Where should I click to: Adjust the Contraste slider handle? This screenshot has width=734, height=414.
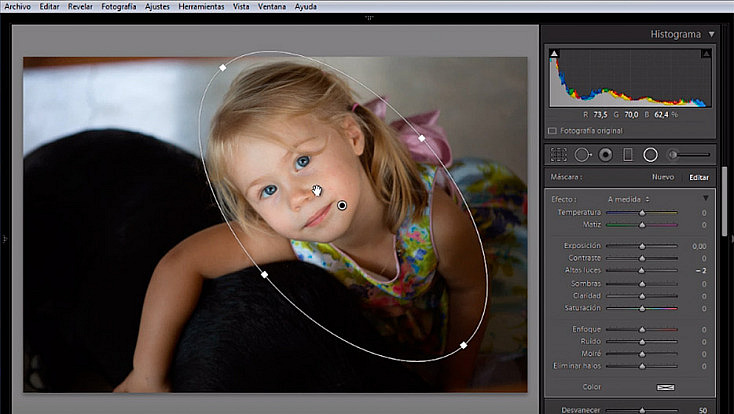(x=642, y=258)
